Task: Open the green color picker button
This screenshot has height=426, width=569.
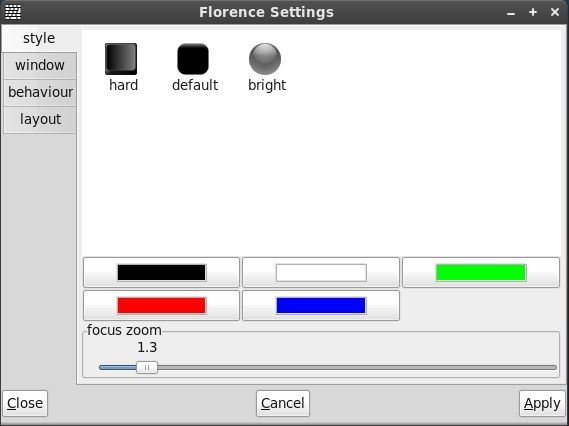Action: tap(481, 273)
